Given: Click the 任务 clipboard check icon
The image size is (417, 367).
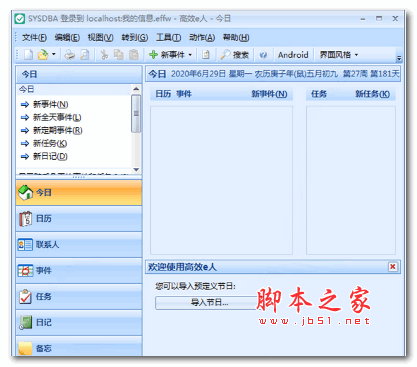Looking at the screenshot, I should click(x=25, y=297).
